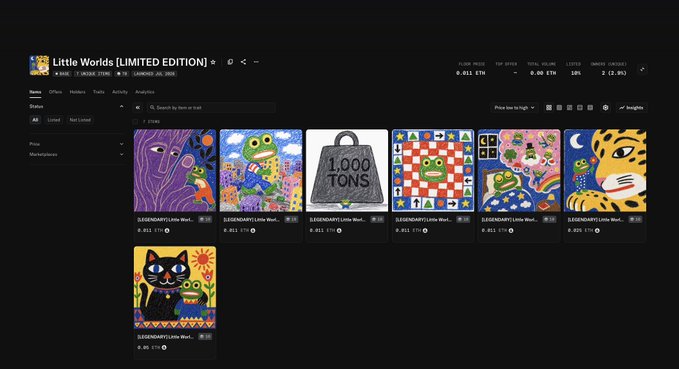Screen dimensions: 679x369
Task: Switch to the Activity tab
Action: point(120,92)
